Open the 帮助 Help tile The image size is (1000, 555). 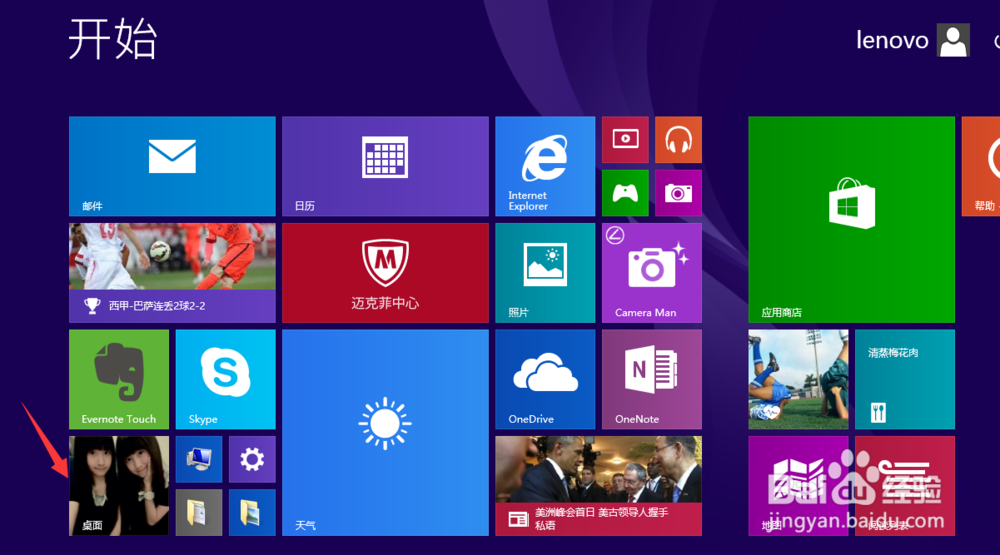pos(981,166)
